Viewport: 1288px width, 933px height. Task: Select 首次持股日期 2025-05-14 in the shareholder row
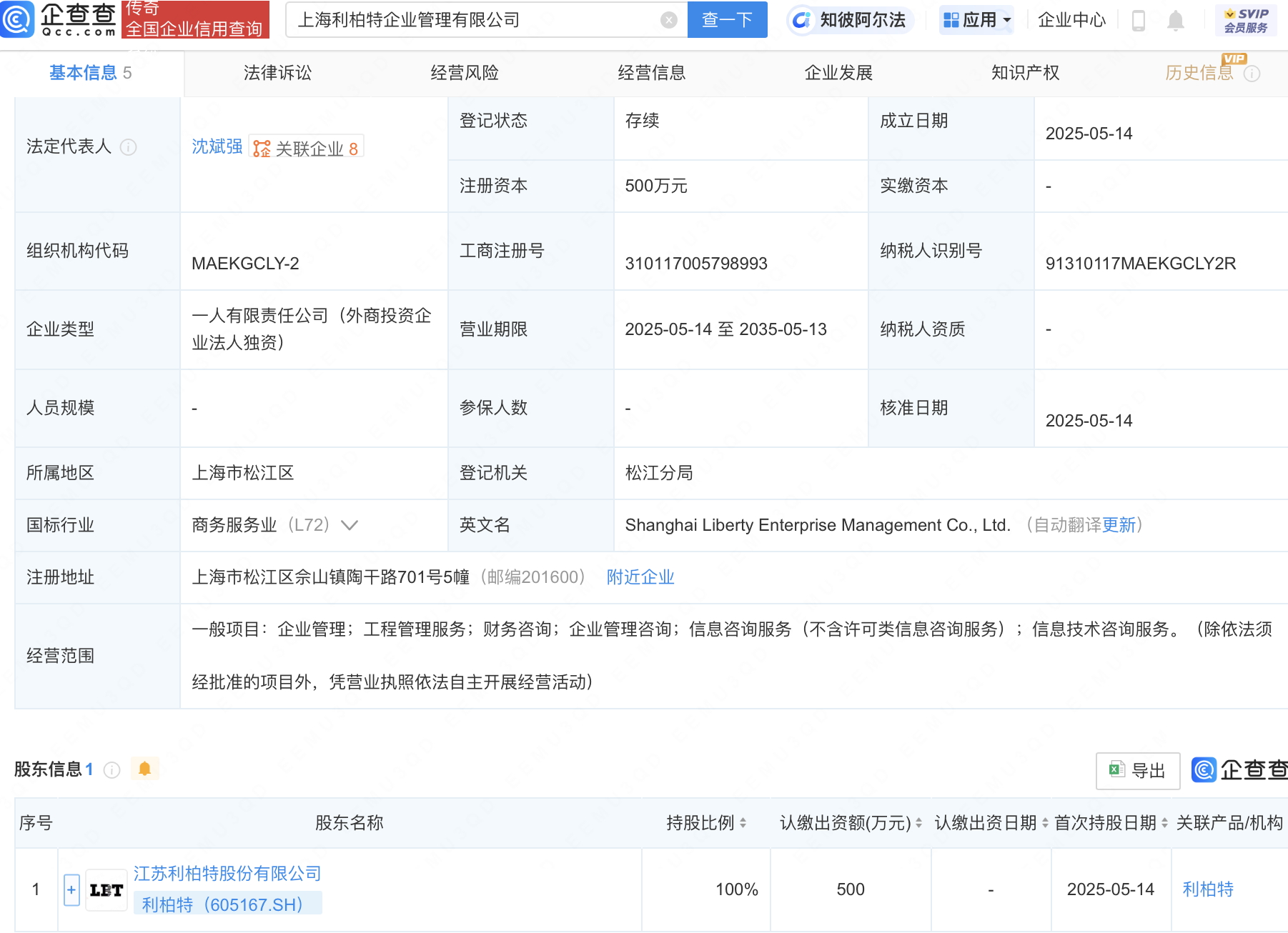[1110, 889]
